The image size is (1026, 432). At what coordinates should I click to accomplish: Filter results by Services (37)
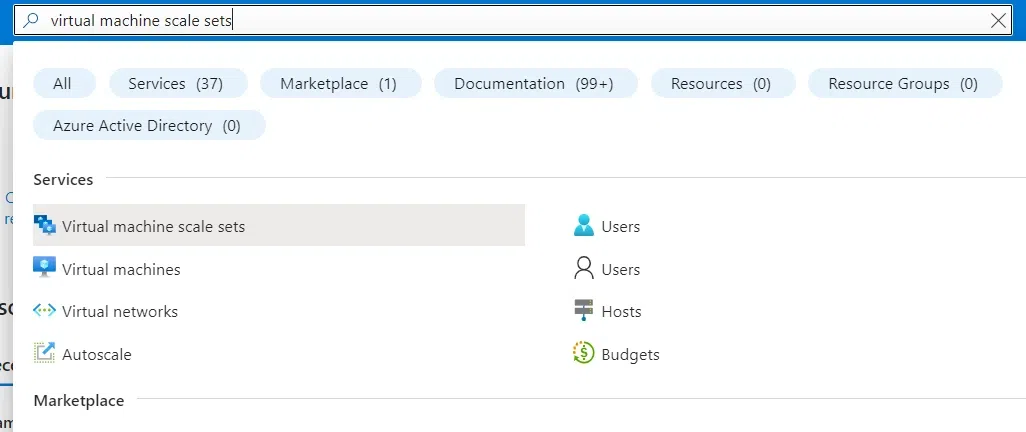175,84
